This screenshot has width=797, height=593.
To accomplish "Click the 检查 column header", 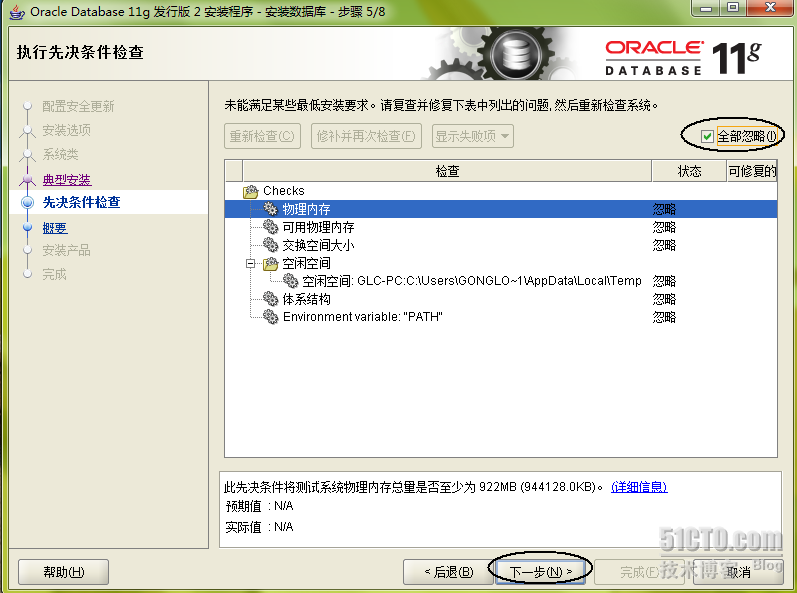I will coord(447,171).
